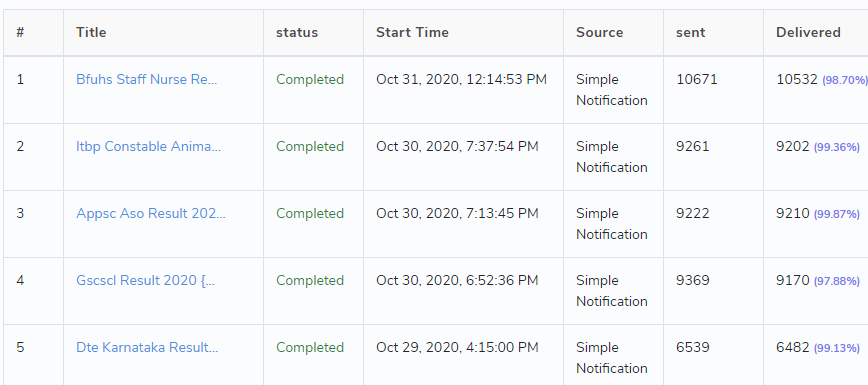Open the Itbp Constable Anima... notification link
Screen dimensions: 868x385
148,147
